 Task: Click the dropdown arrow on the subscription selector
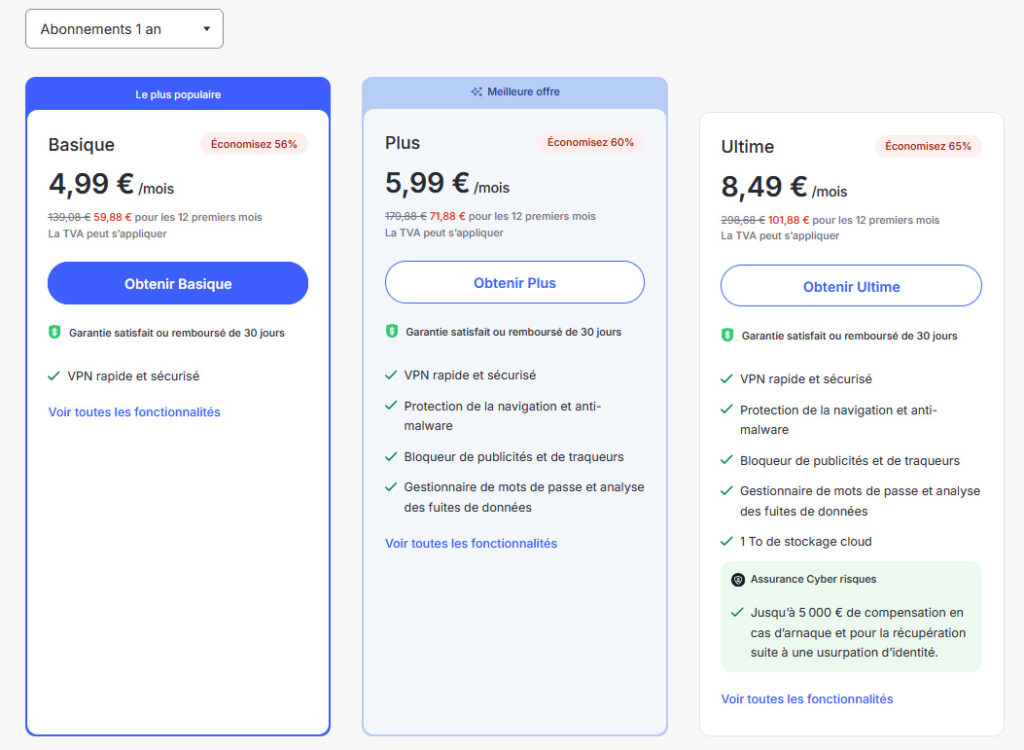[208, 28]
